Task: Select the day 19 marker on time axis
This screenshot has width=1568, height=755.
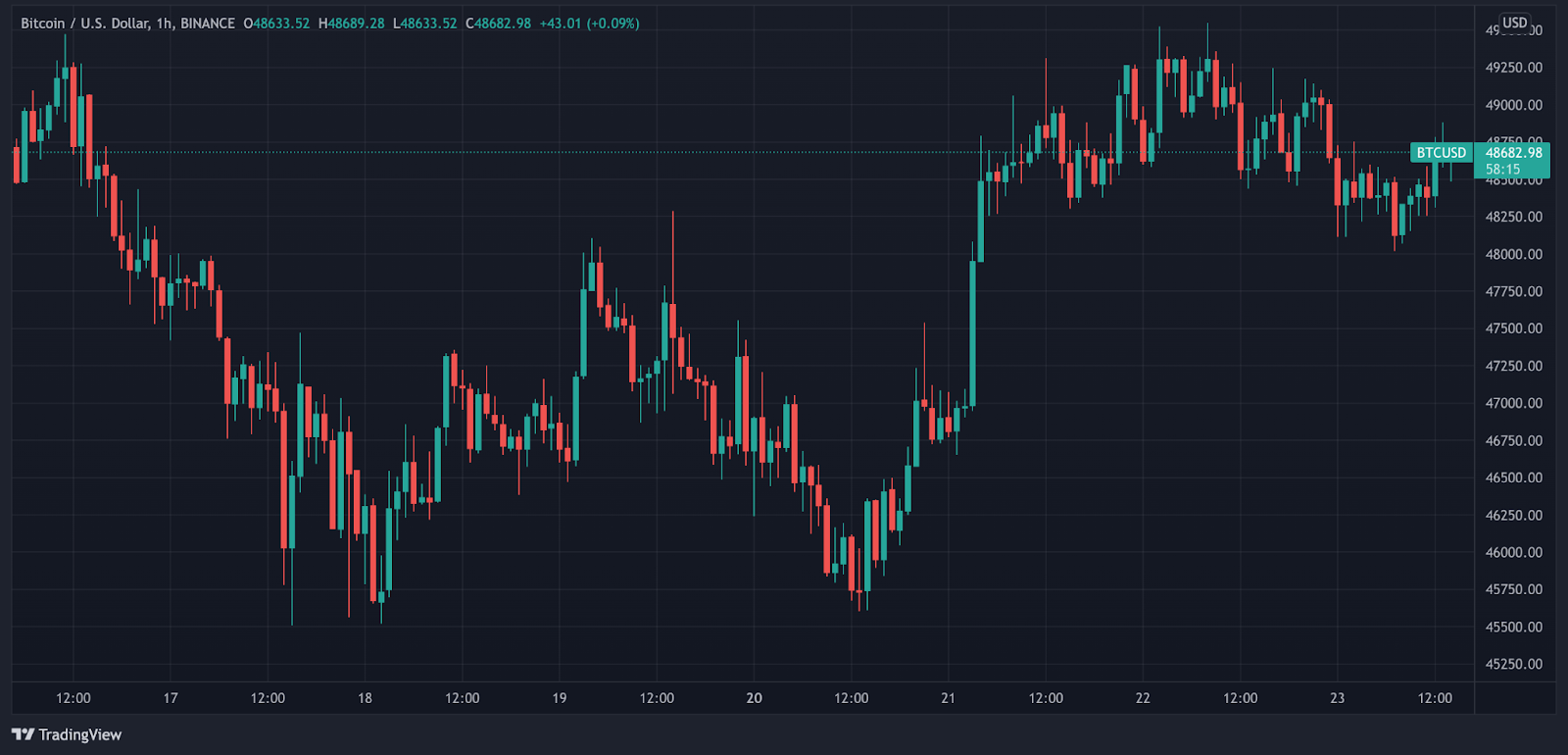Action: pyautogui.click(x=560, y=698)
